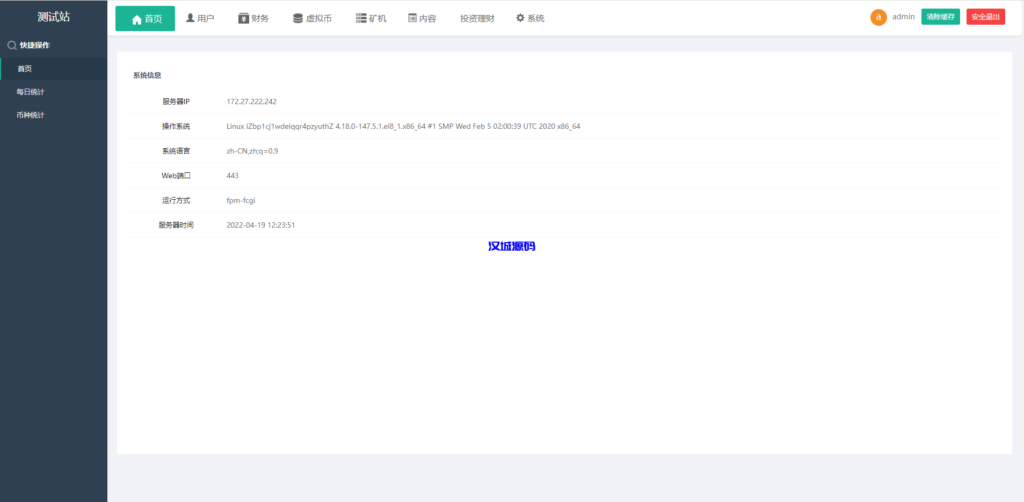Click the server IP value 172.27.222.242
This screenshot has width=1024, height=502.
(251, 102)
